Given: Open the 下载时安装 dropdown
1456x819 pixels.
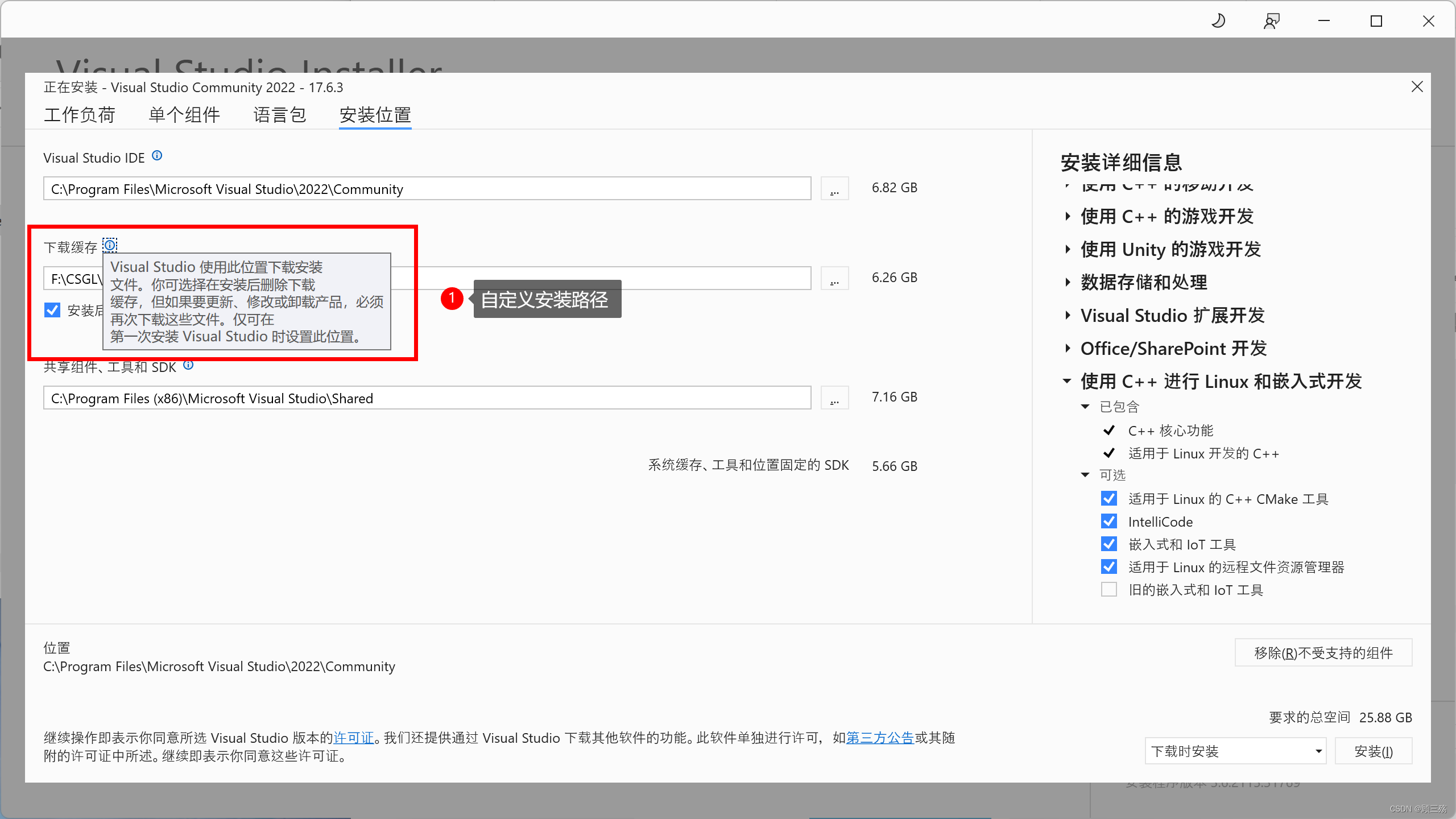Looking at the screenshot, I should point(1235,751).
